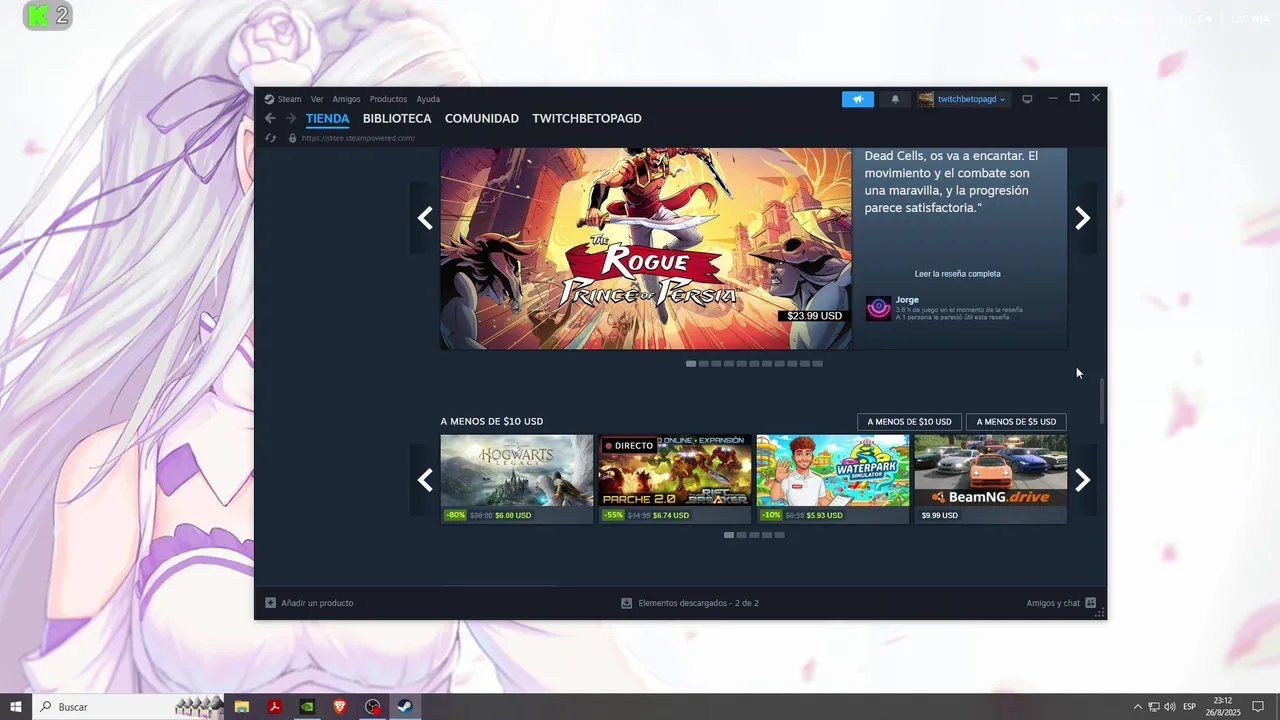Go back with the navigation arrow
The width and height of the screenshot is (1280, 720).
270,118
